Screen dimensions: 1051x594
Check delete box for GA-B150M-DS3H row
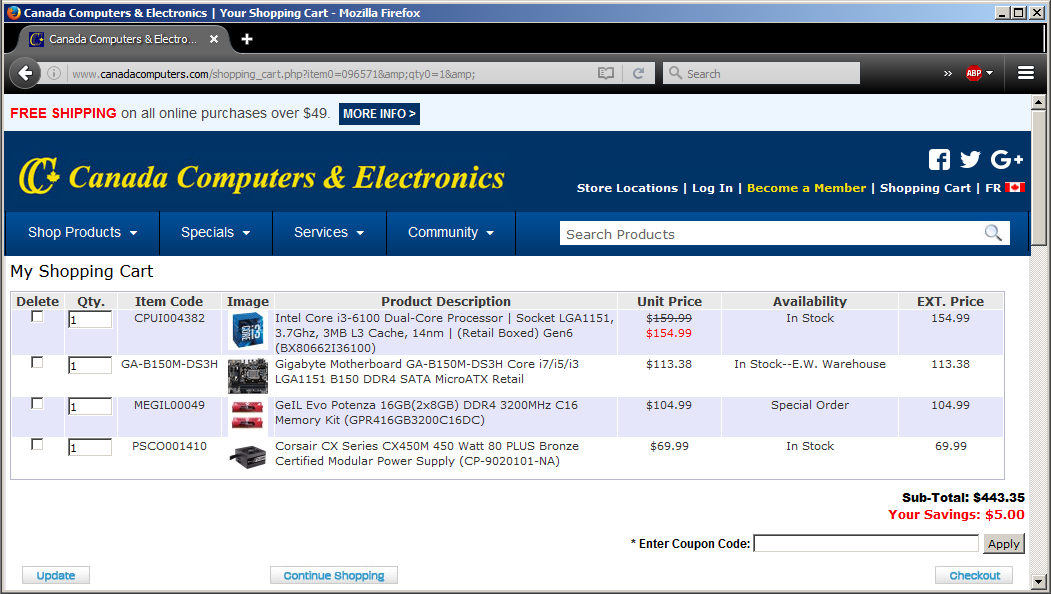(x=38, y=363)
